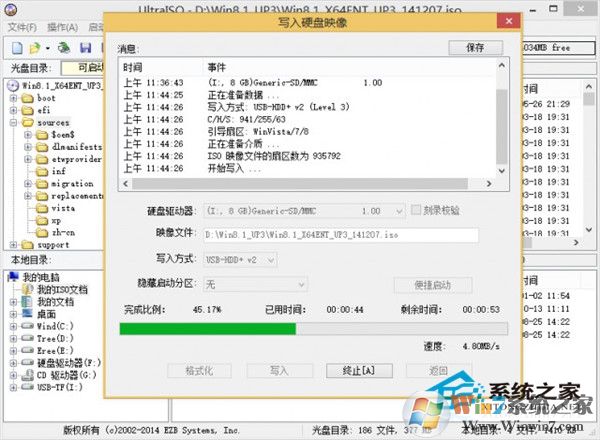The width and height of the screenshot is (600, 440).
Task: Click the vista folder icon
Action: (x=42, y=209)
